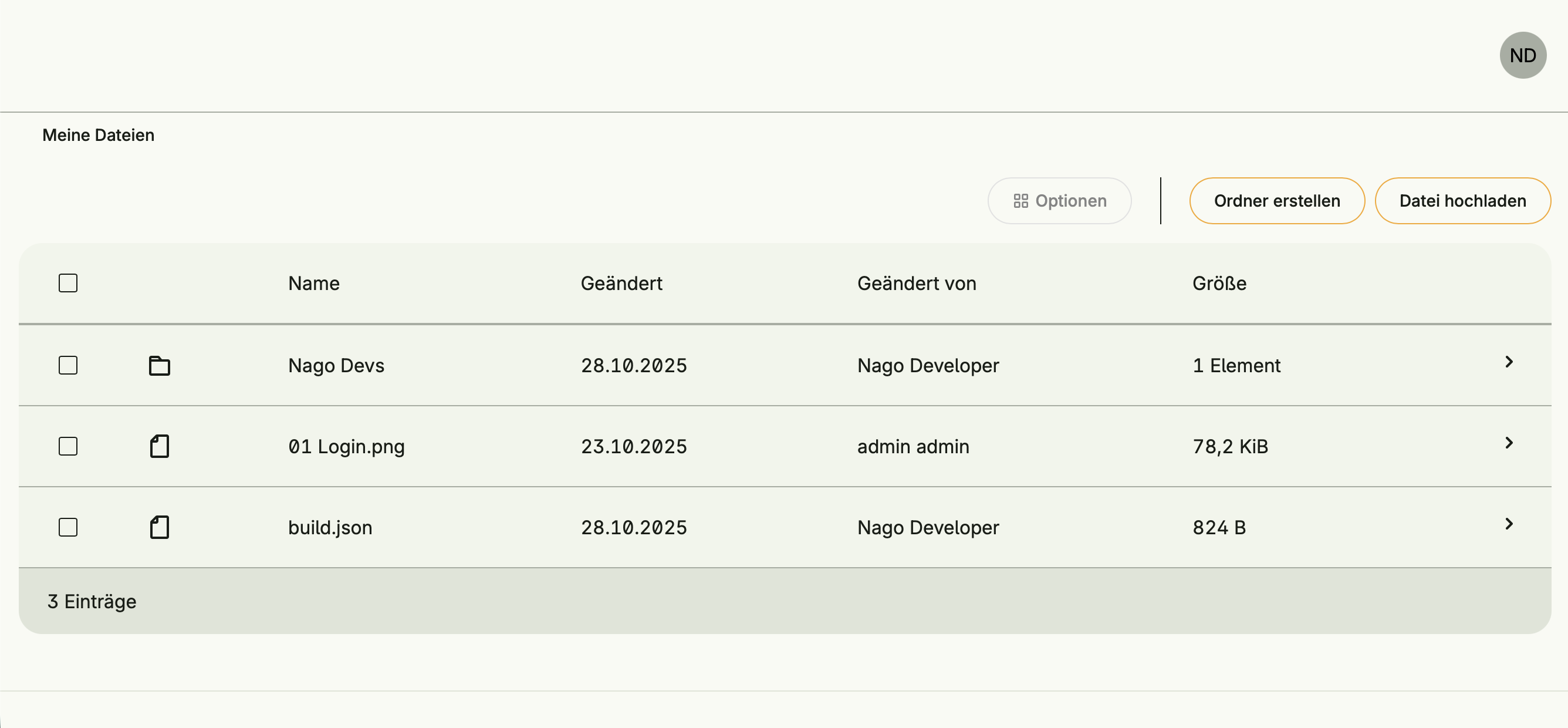The image size is (1568, 728).
Task: Expand Nago Devs row with chevron arrow
Action: [x=1508, y=362]
